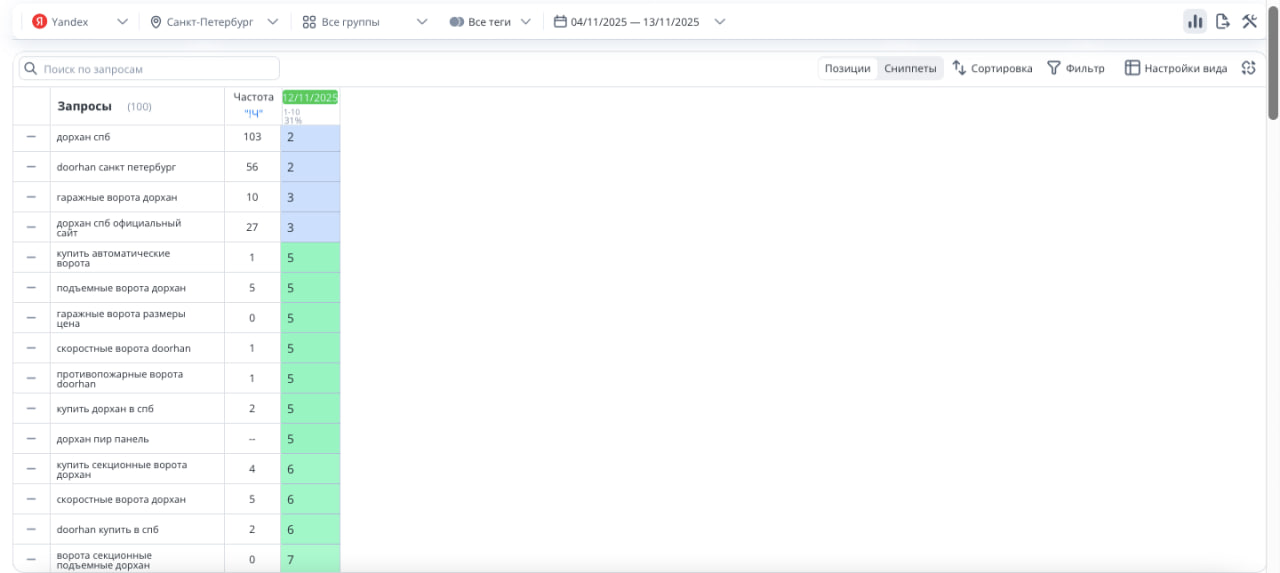The image size is (1280, 573).
Task: Open the bar chart view icon
Action: click(x=1194, y=22)
